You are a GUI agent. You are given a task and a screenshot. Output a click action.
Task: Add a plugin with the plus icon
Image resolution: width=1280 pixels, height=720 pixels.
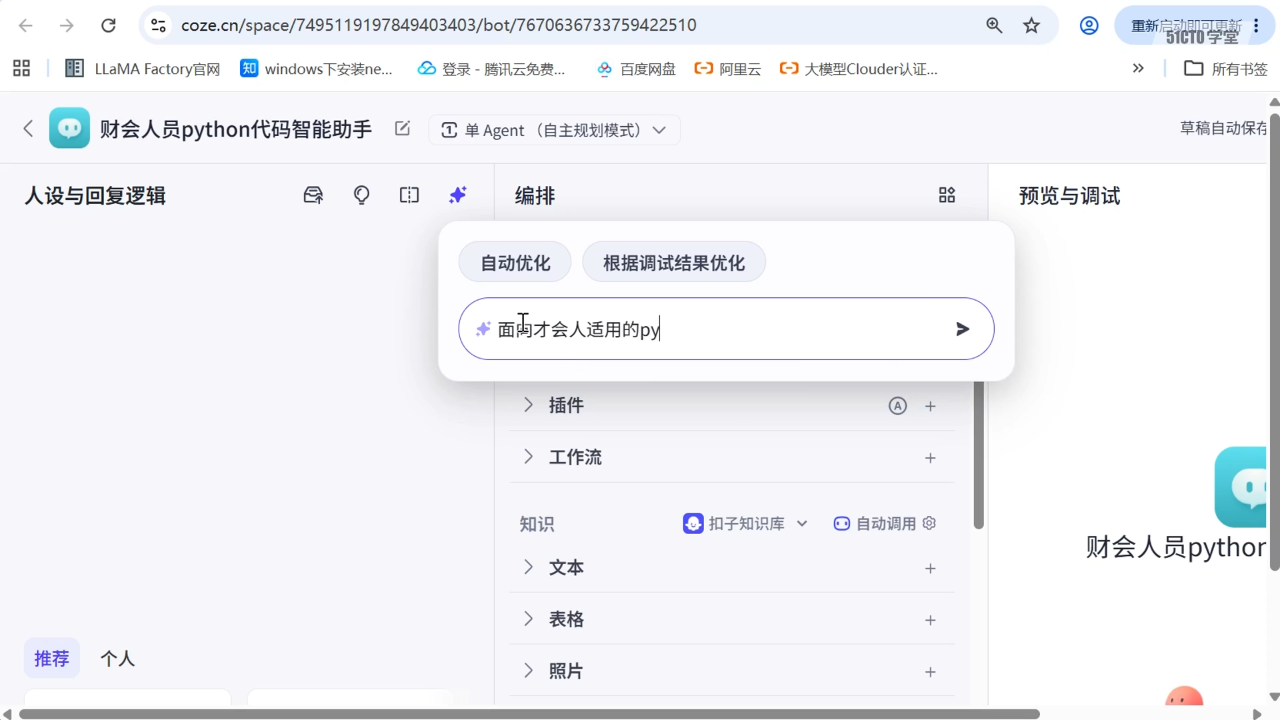click(930, 406)
